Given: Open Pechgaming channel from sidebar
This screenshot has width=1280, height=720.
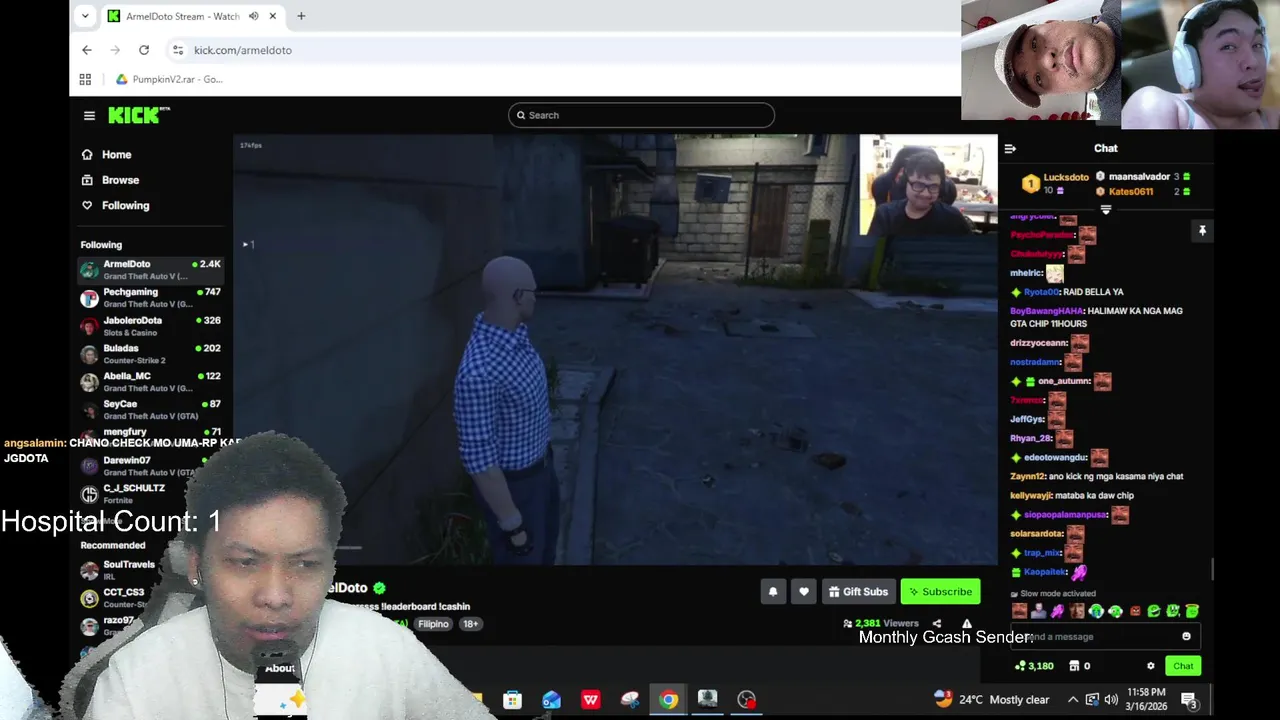Looking at the screenshot, I should coord(151,298).
